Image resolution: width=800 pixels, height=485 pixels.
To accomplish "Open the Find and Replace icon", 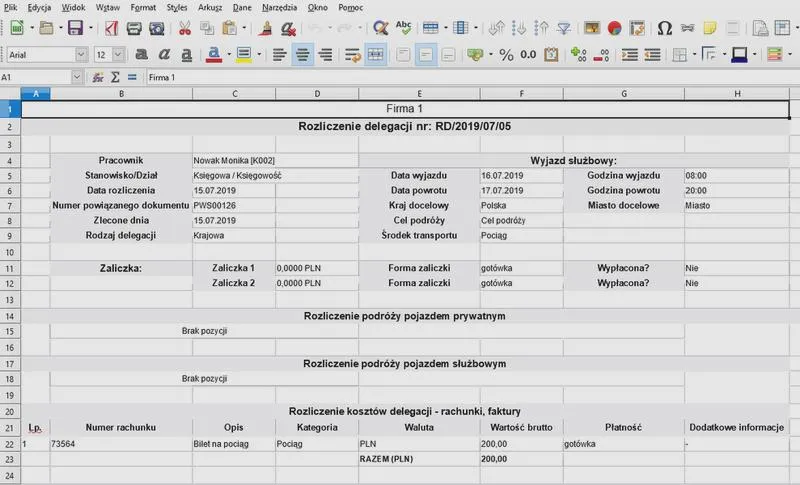I will pos(380,28).
